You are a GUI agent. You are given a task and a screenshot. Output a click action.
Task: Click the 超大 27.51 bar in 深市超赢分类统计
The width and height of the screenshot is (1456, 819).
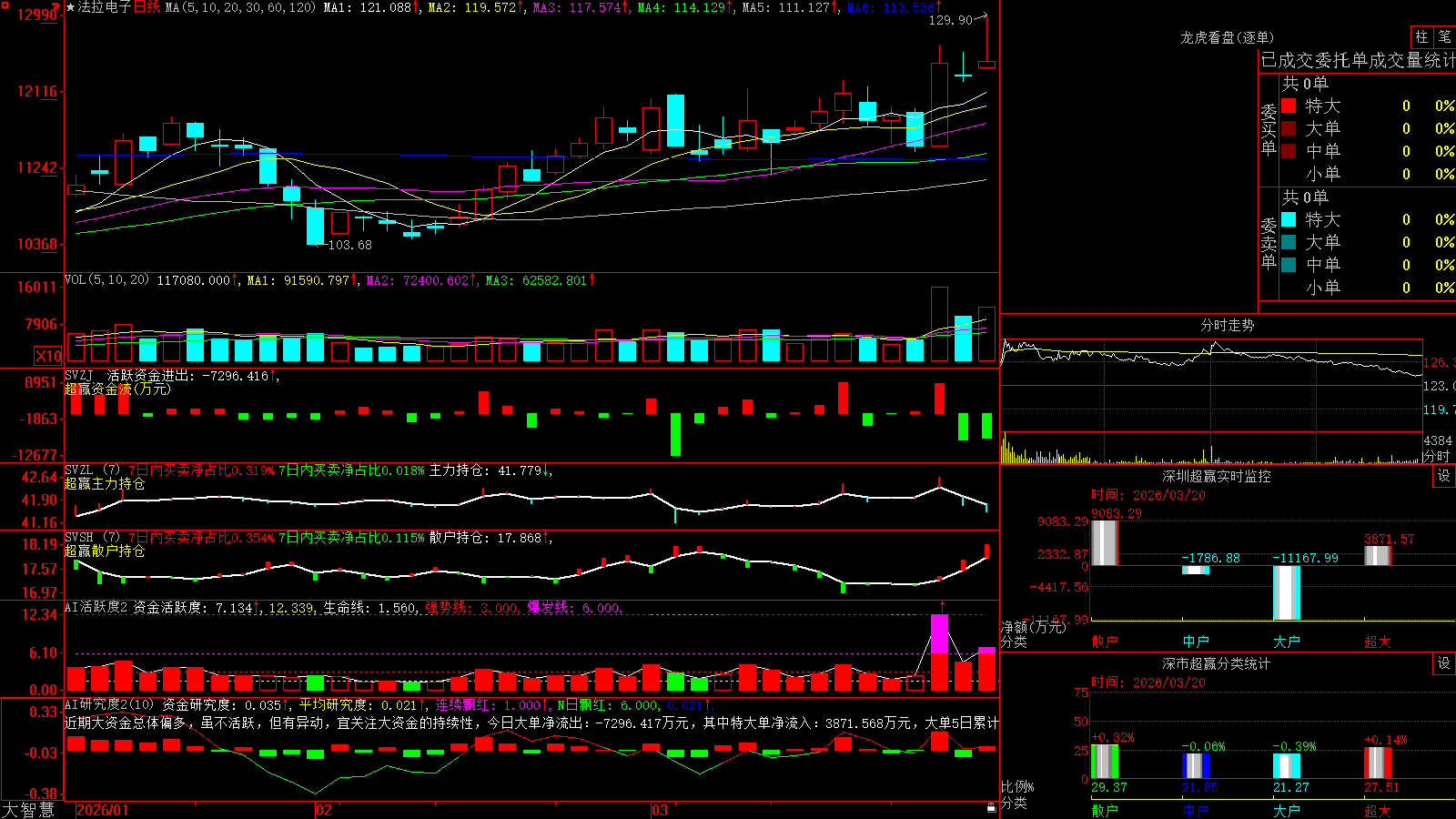(1378, 763)
